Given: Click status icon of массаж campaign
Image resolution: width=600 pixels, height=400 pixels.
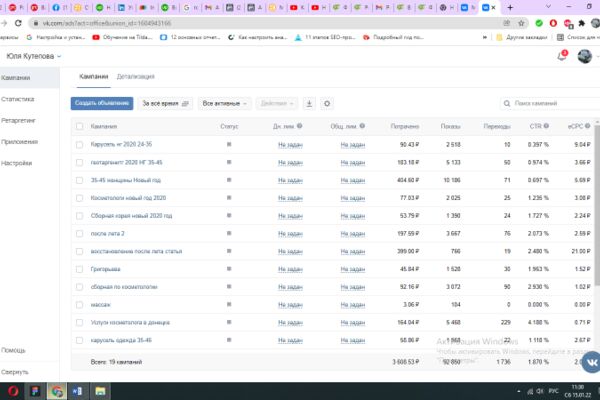Looking at the screenshot, I should click(229, 304).
